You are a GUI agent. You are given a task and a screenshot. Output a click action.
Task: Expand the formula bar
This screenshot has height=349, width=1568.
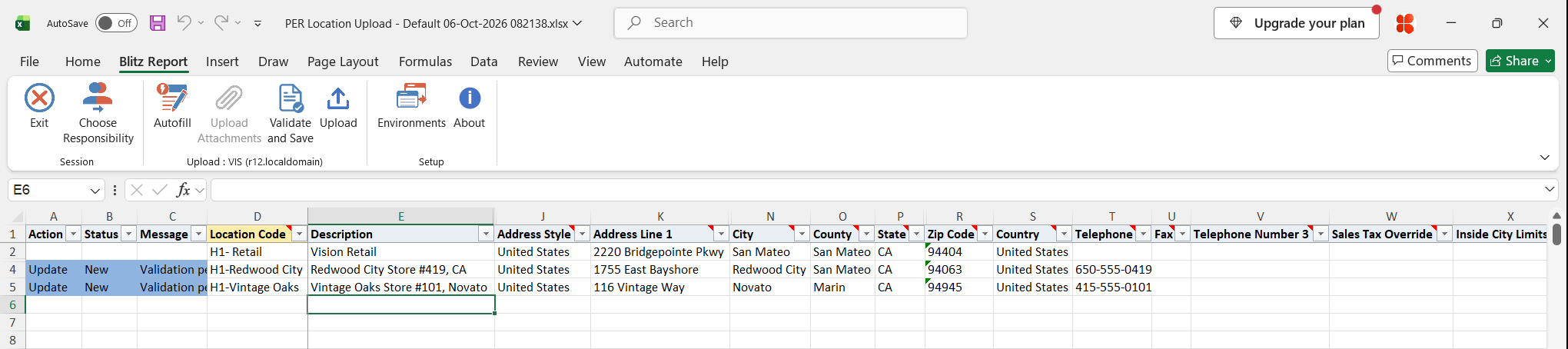[1550, 189]
